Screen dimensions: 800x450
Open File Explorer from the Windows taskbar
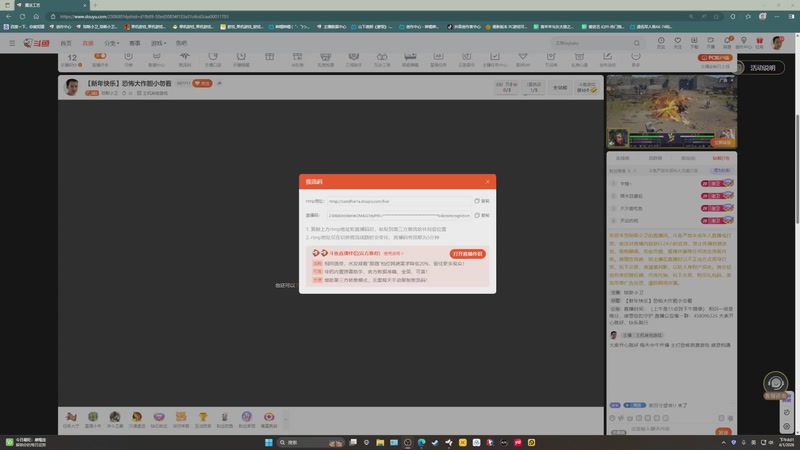point(380,442)
